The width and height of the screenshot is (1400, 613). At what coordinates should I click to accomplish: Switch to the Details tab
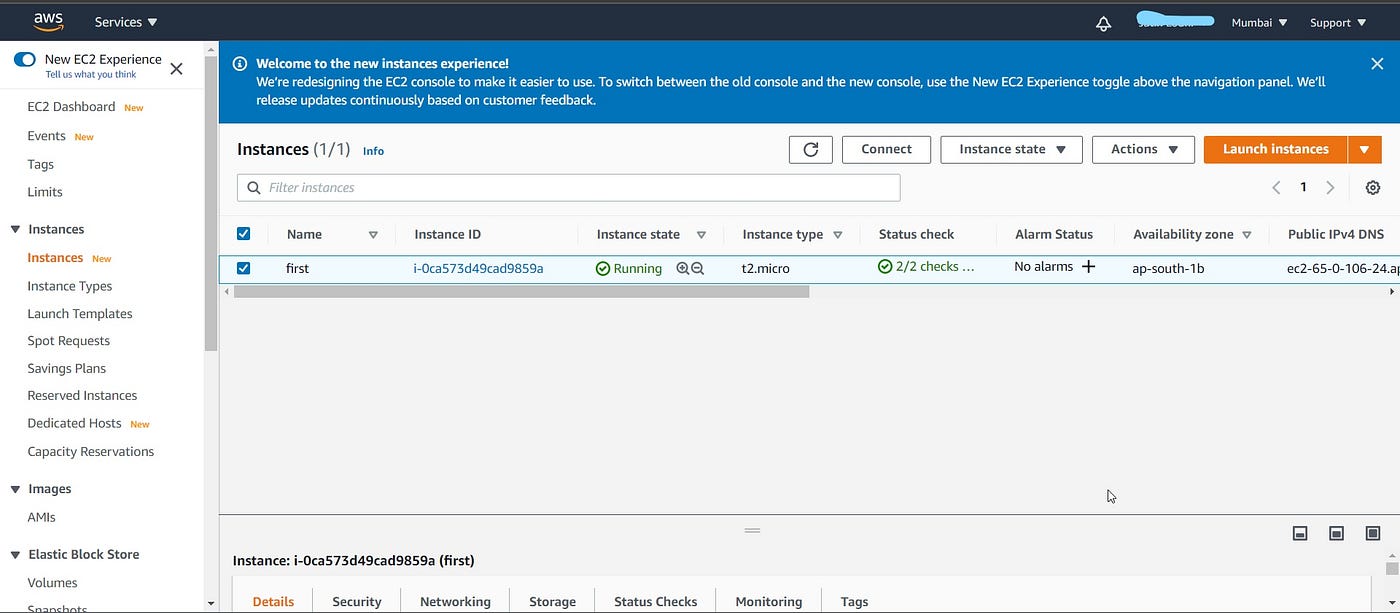coord(273,601)
